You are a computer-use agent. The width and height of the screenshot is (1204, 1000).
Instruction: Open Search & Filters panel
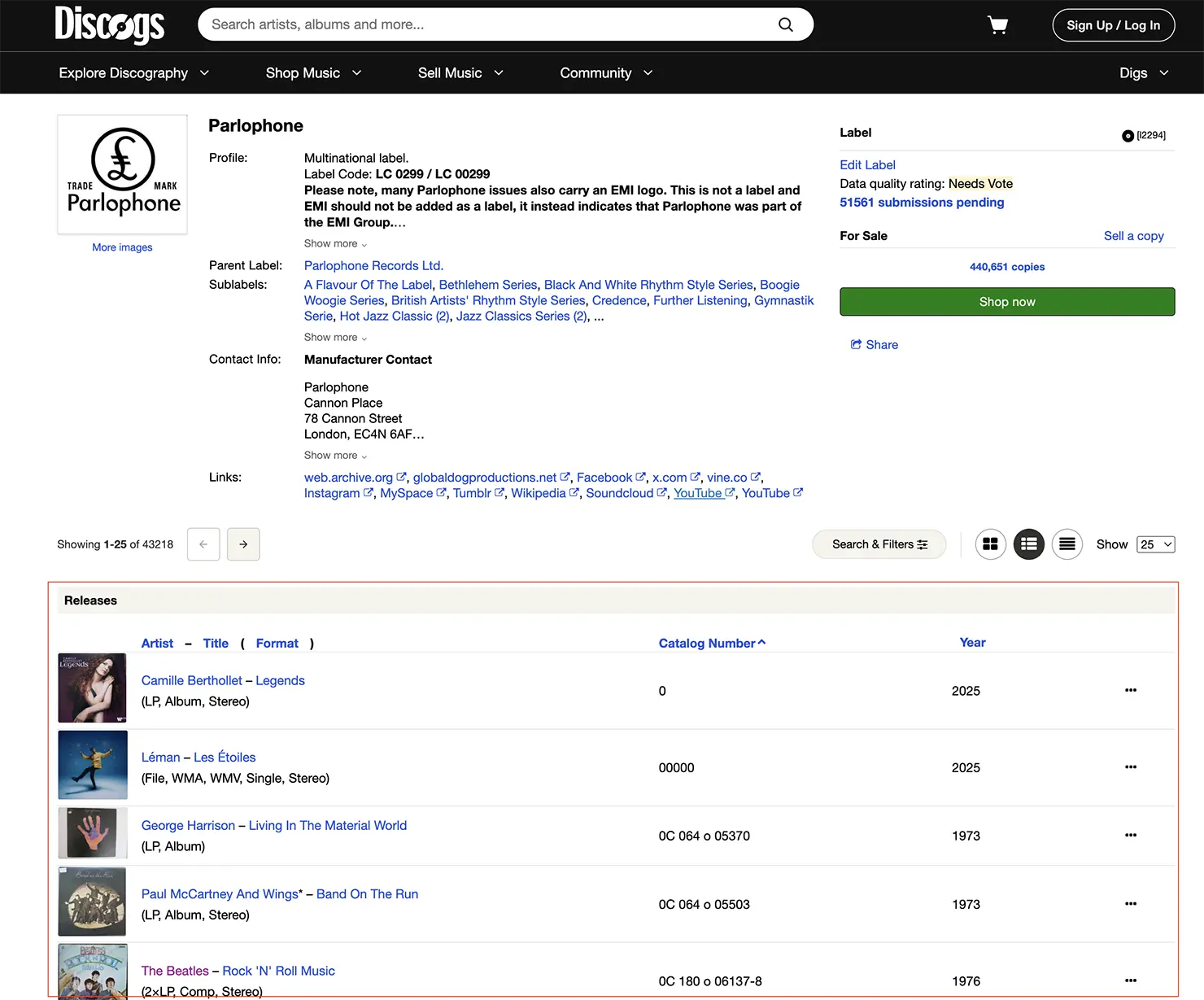pos(879,544)
